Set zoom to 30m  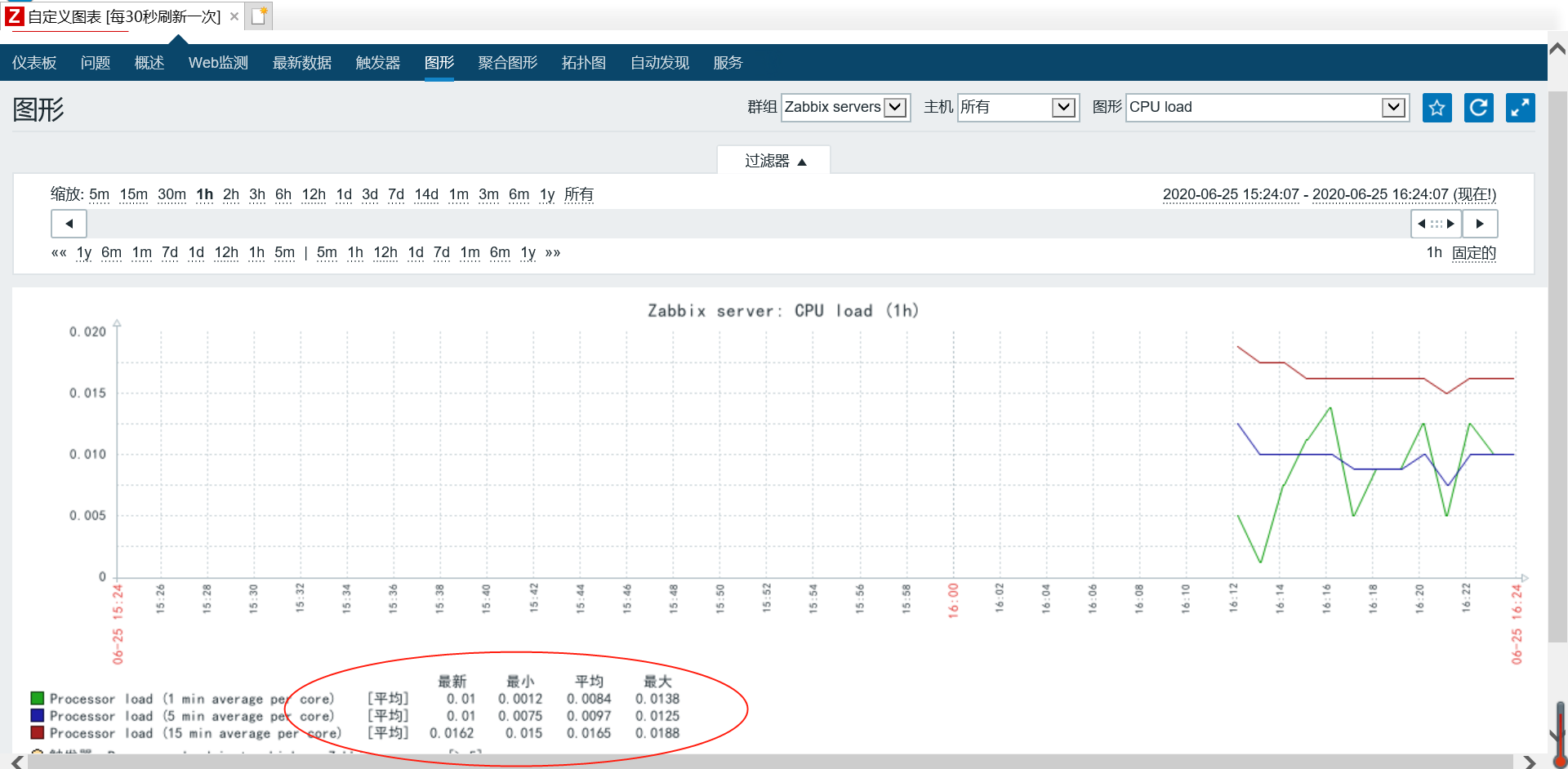click(171, 194)
